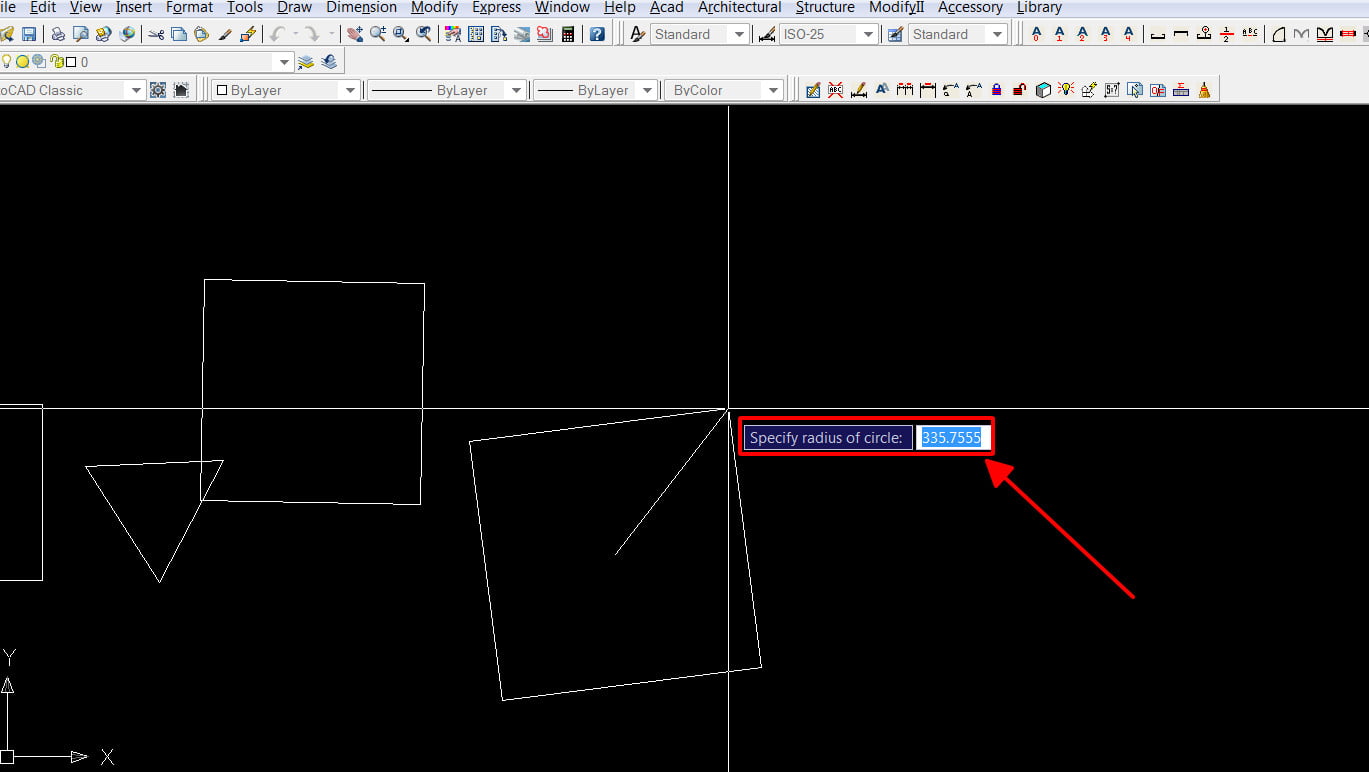
Task: Click the text height A2 icon
Action: tap(1082, 34)
